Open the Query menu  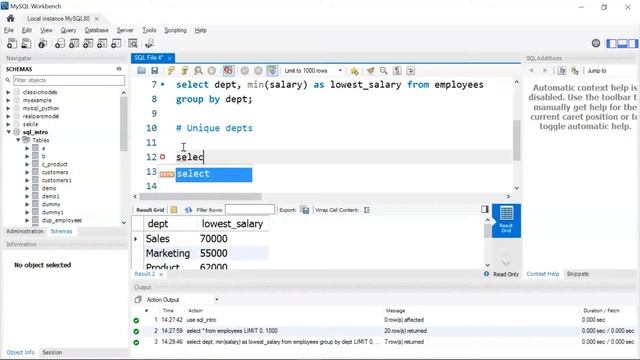[68, 30]
